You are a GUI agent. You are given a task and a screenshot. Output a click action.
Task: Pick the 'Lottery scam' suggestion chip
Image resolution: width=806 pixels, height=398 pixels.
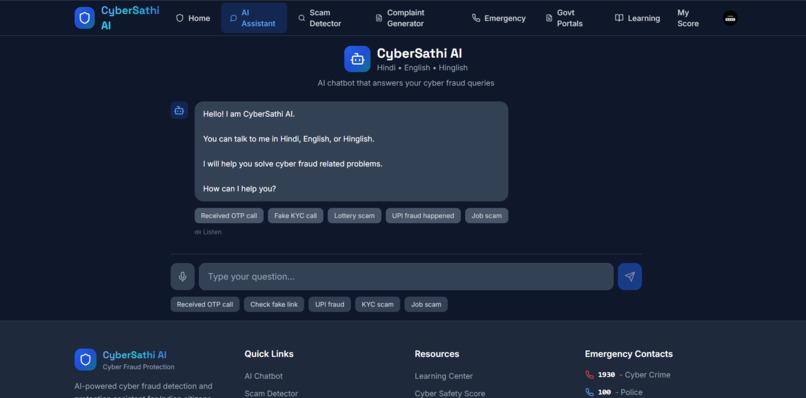(354, 215)
